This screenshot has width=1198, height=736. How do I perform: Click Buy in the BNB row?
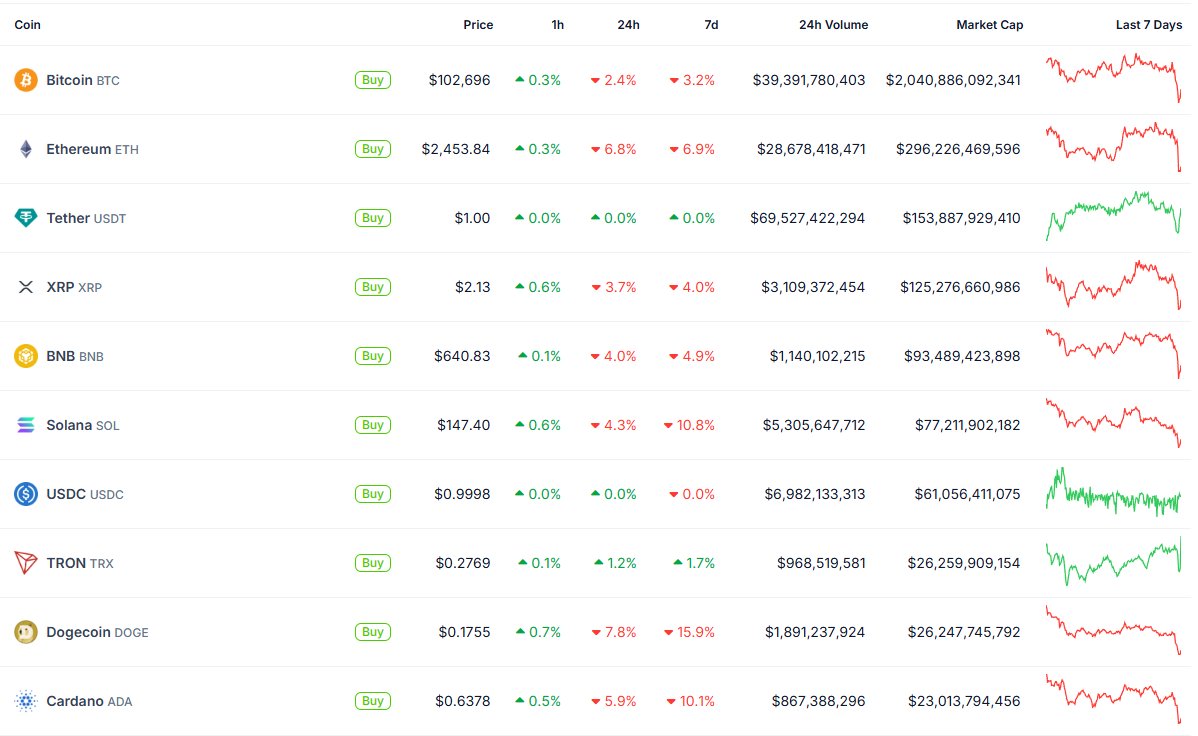point(373,356)
